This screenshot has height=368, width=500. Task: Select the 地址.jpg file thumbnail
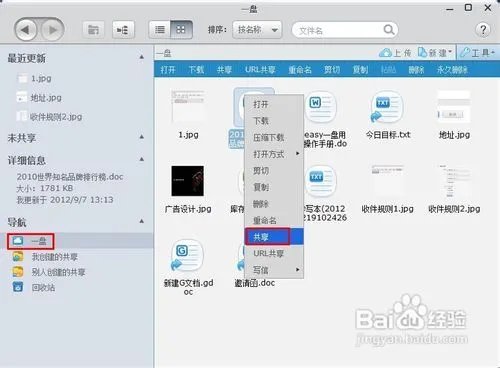tap(454, 107)
